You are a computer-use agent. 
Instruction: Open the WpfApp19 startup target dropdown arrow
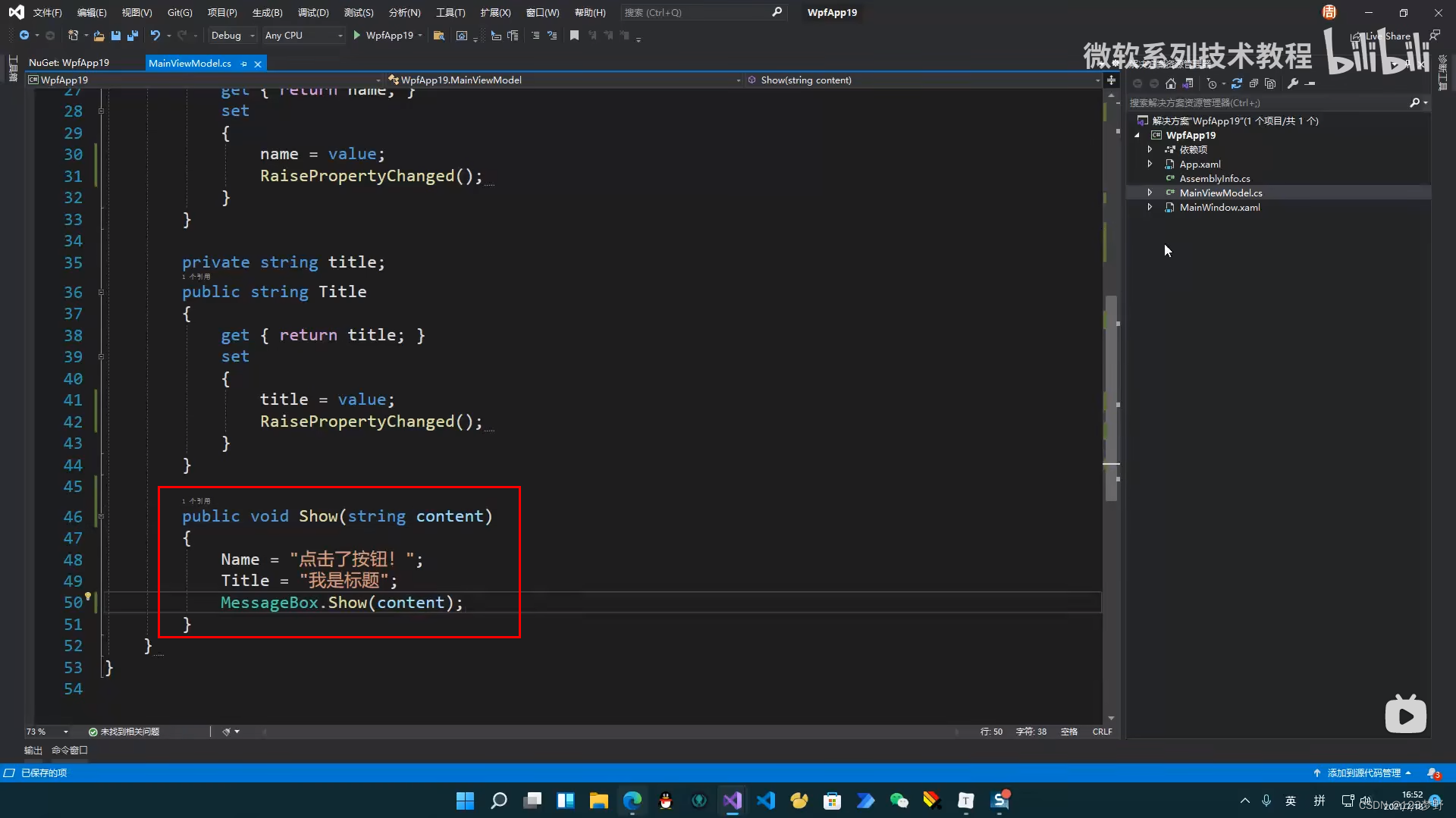[x=420, y=36]
